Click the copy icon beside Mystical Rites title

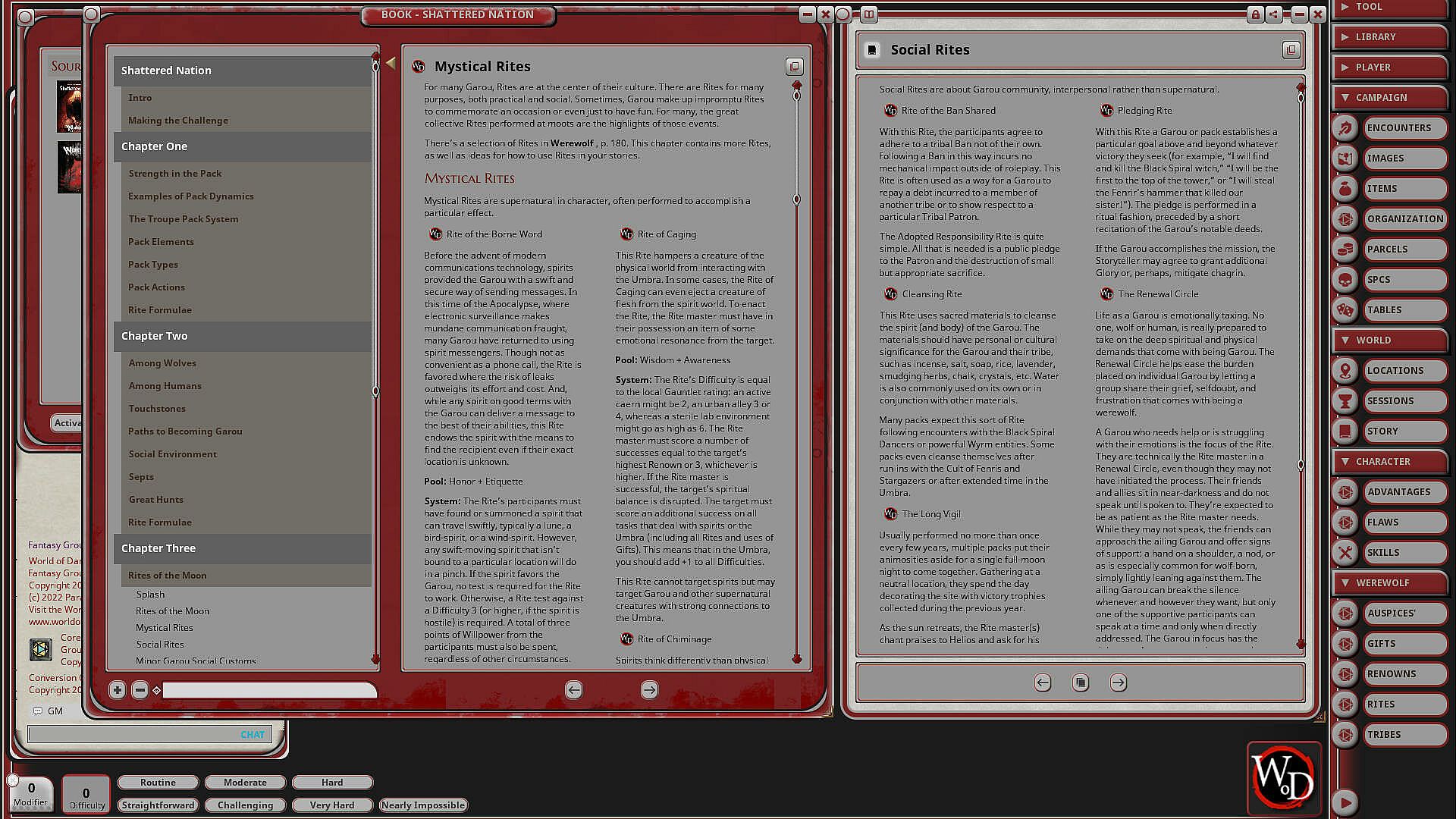pos(794,67)
